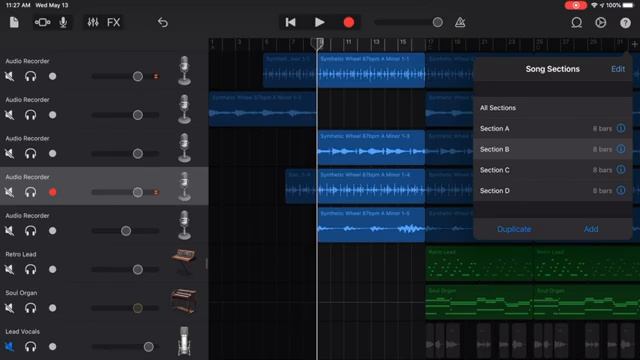Open the Loop Browser
The width and height of the screenshot is (640, 360).
tap(576, 22)
